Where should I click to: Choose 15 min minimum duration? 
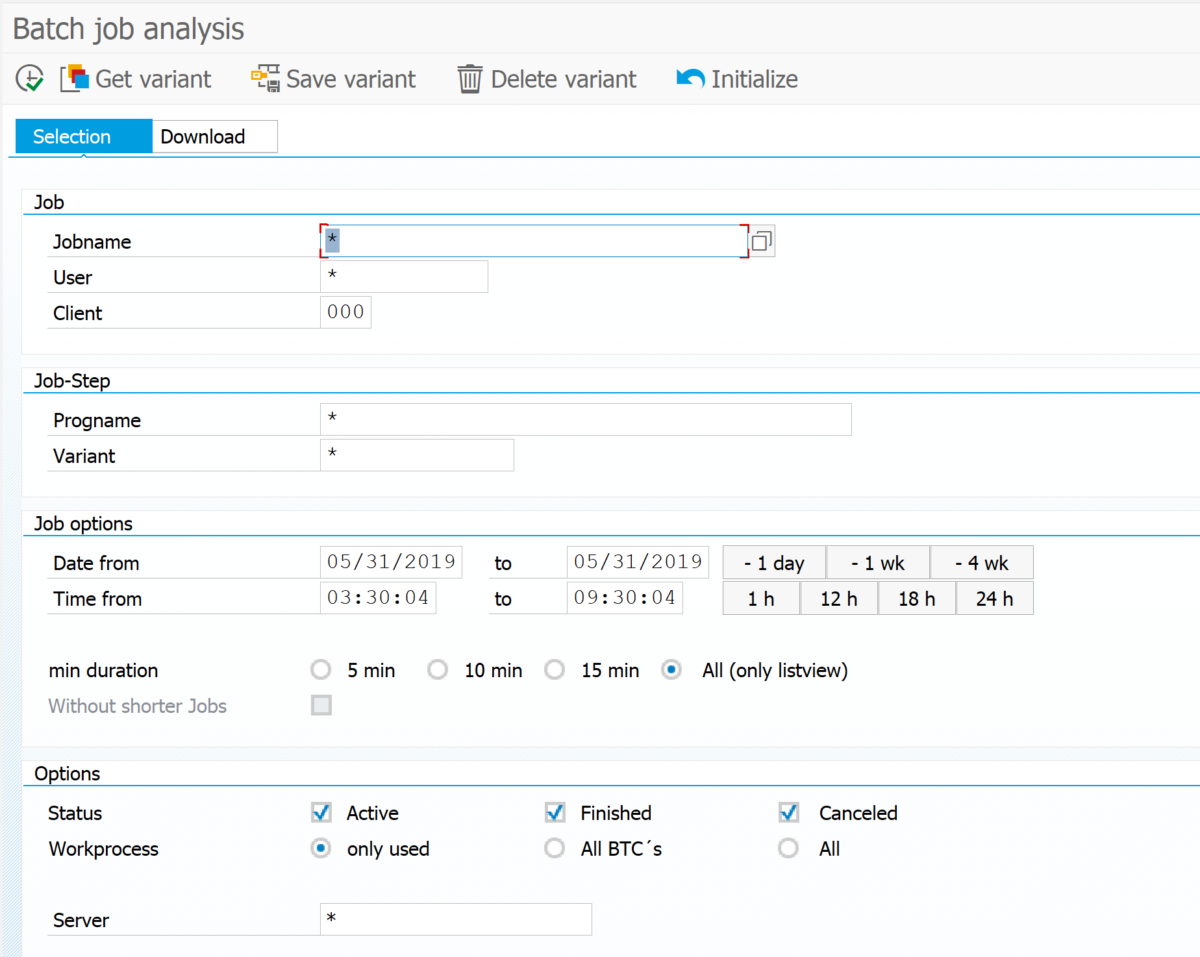[555, 670]
